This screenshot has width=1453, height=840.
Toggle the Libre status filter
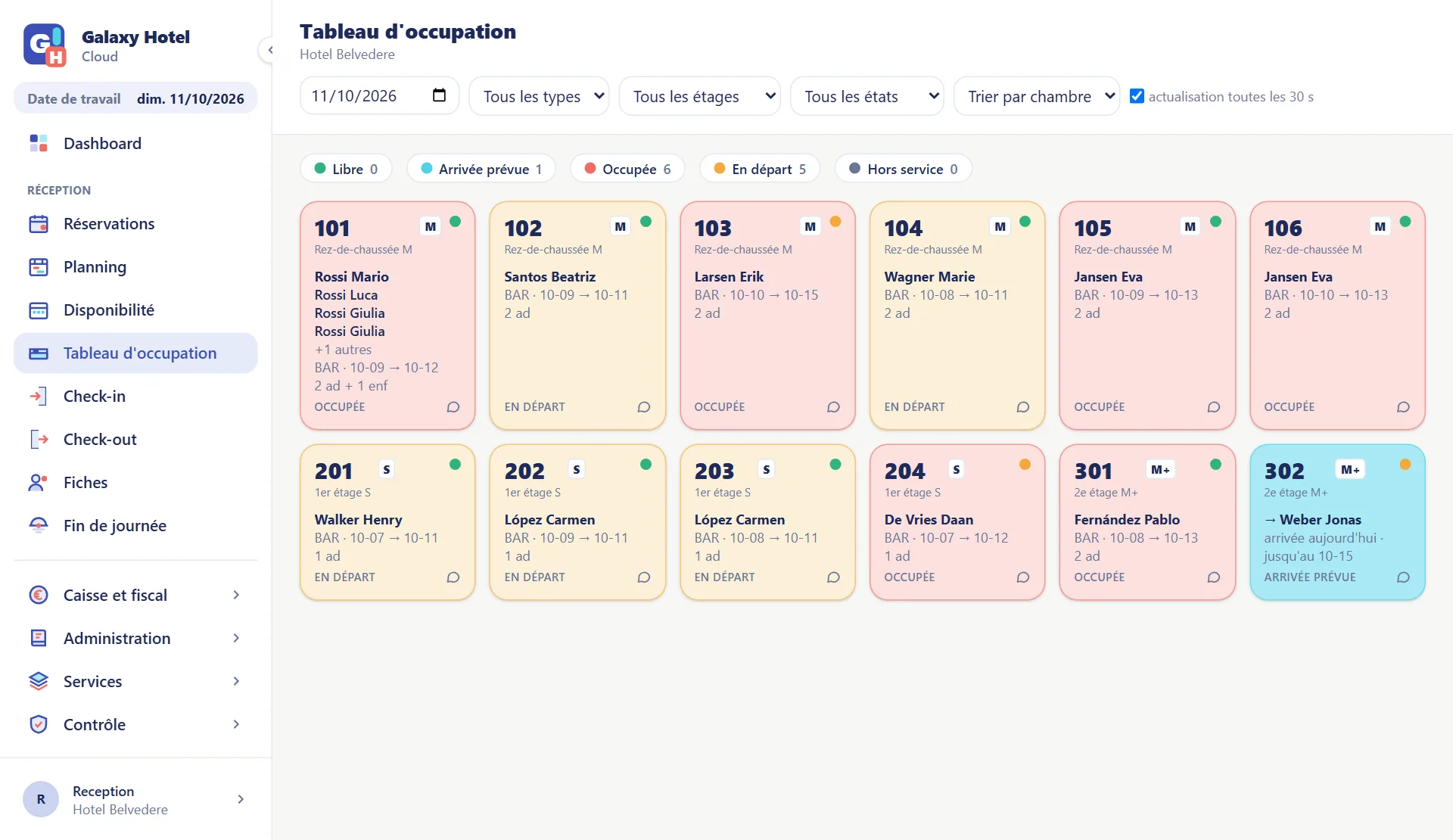tap(347, 169)
